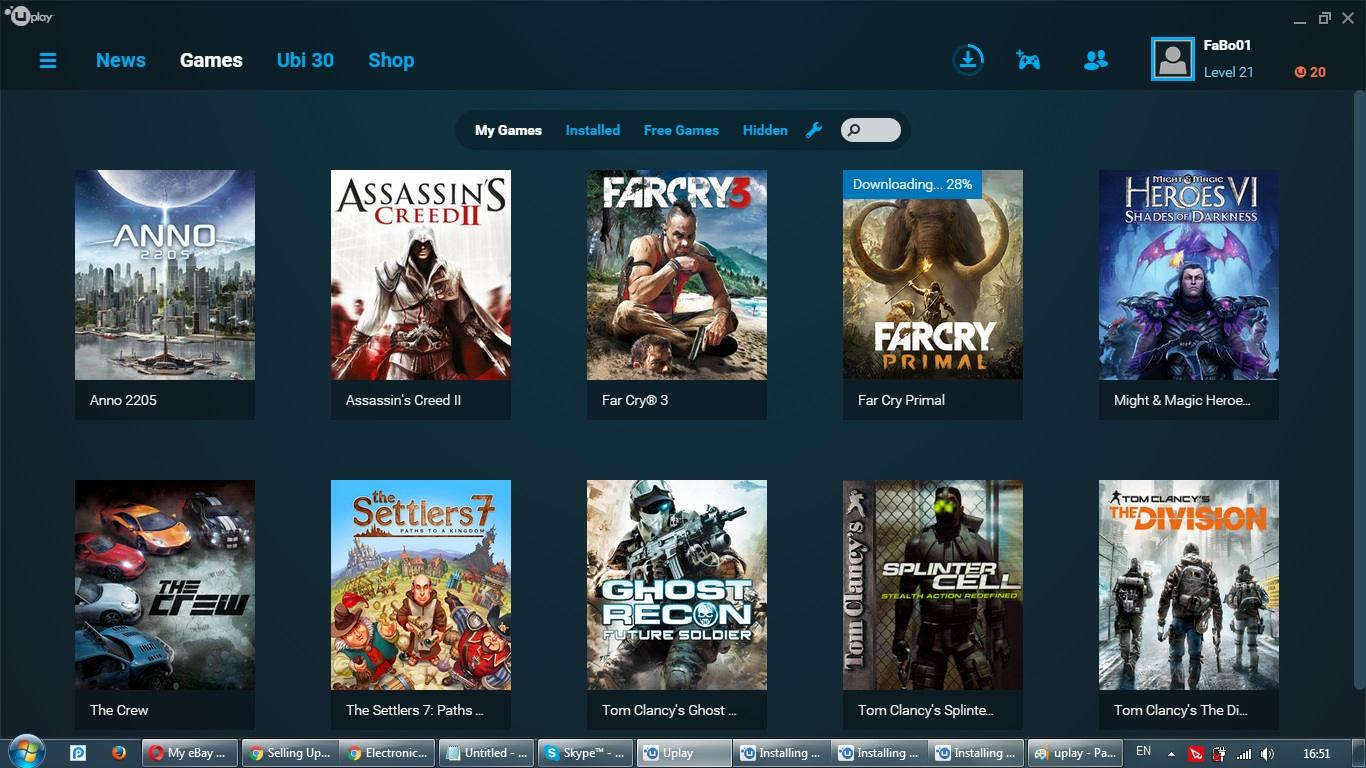Image resolution: width=1366 pixels, height=768 pixels.
Task: Open the games view settings wrench
Action: click(x=814, y=130)
